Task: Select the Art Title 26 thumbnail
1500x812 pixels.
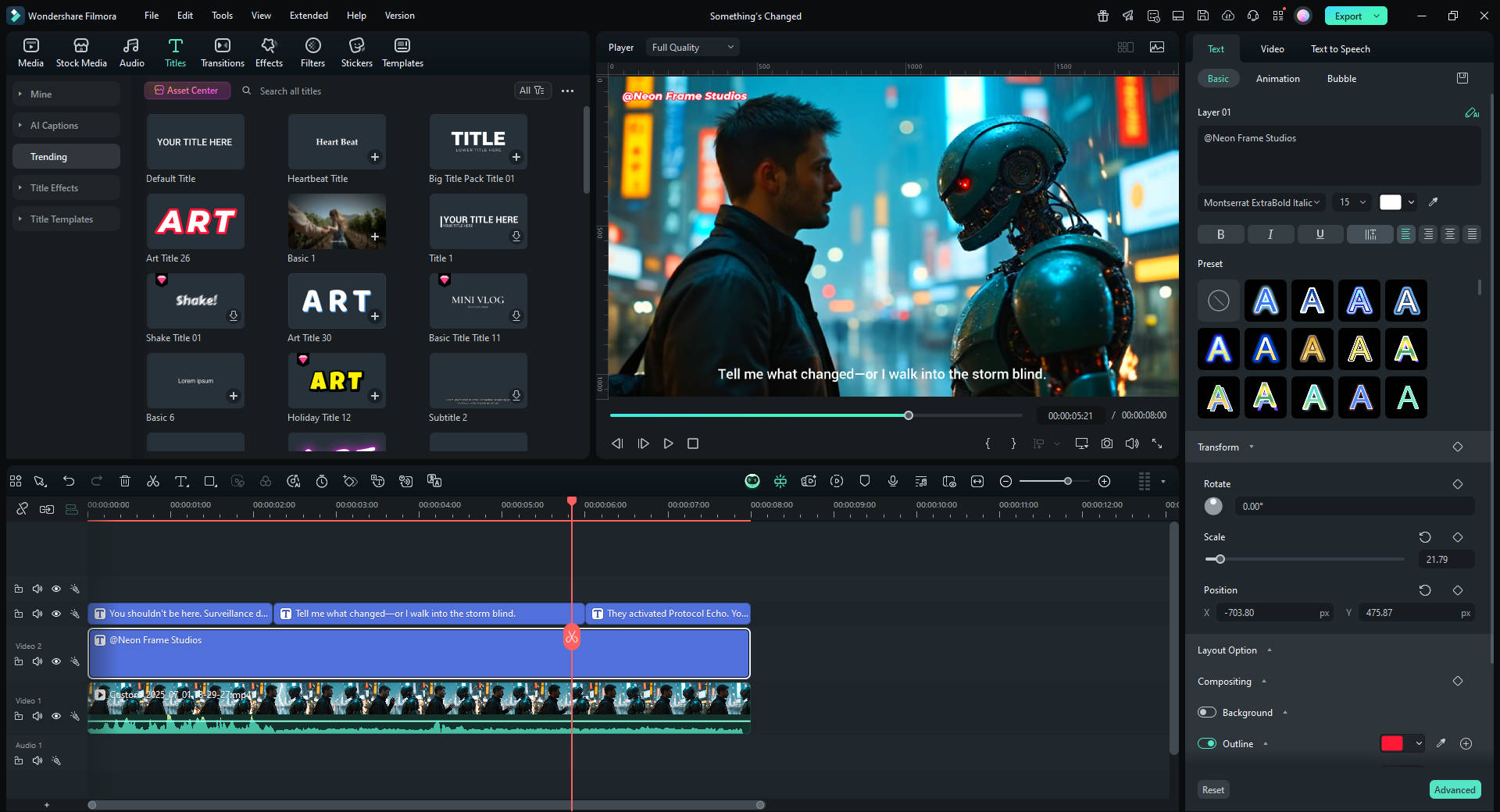Action: (195, 222)
